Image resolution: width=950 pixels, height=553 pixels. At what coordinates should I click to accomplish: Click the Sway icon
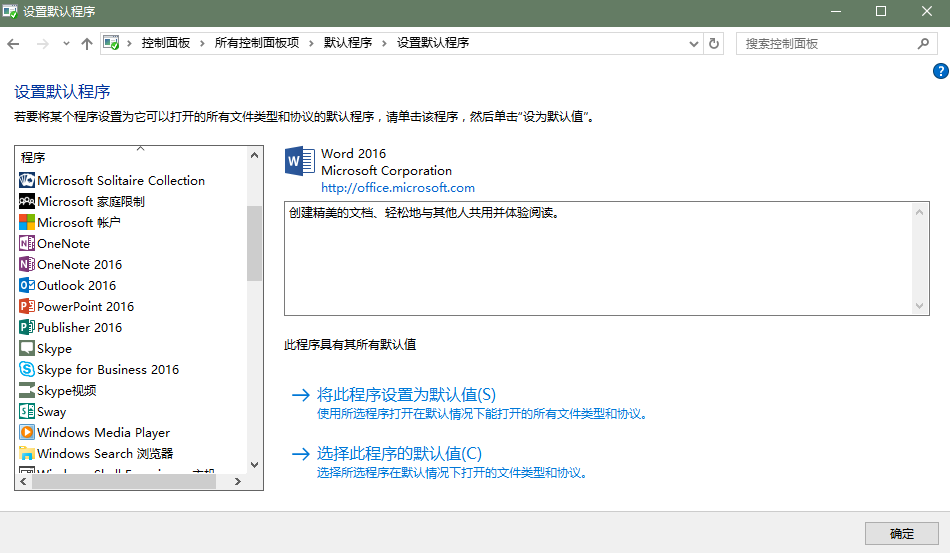click(x=27, y=411)
